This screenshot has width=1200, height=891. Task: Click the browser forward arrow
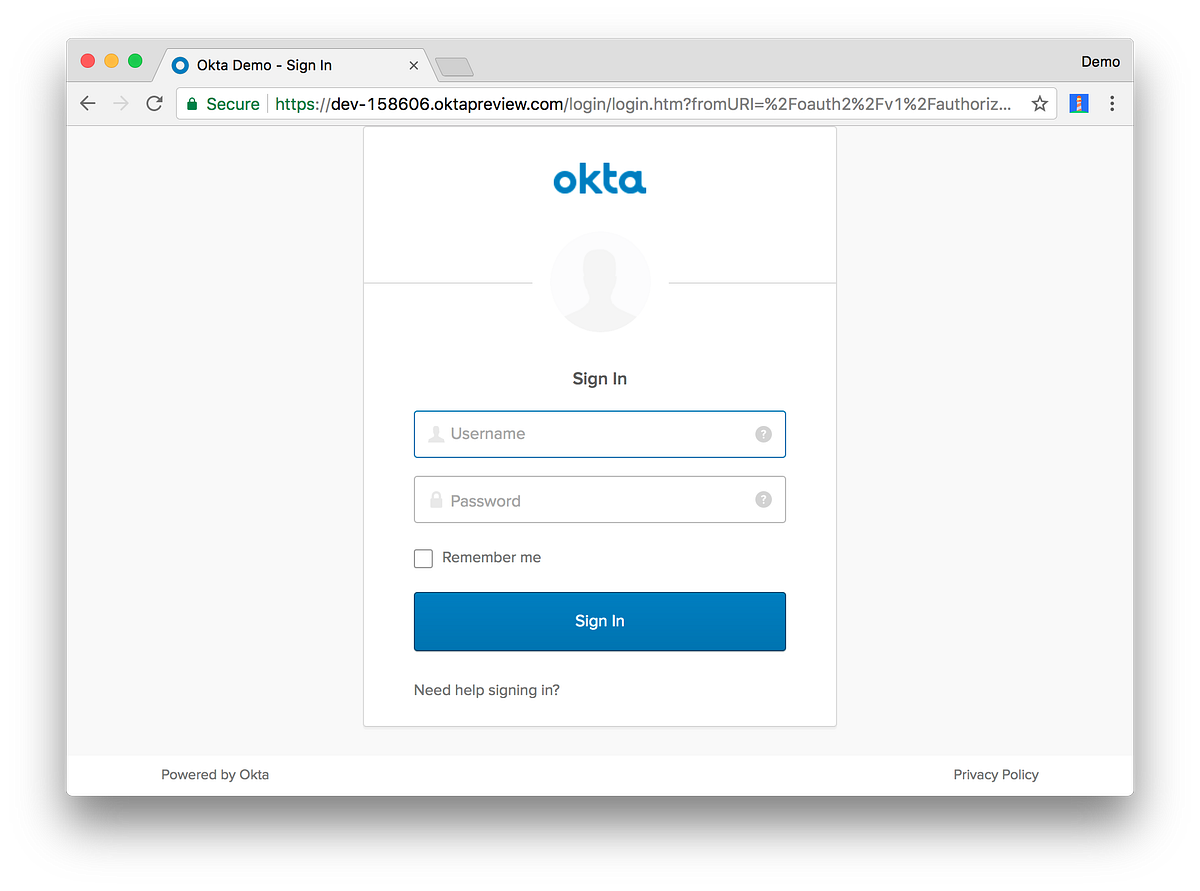point(121,104)
